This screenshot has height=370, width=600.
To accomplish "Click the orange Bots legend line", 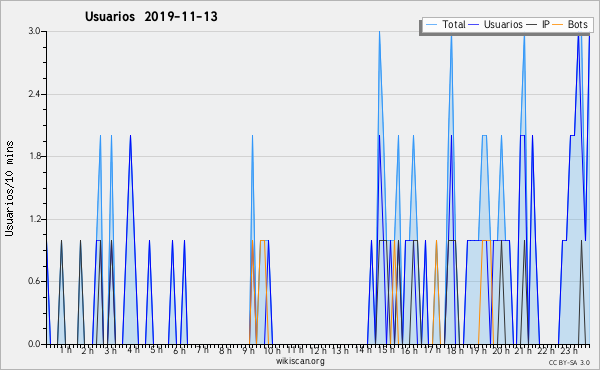I will coord(558,25).
